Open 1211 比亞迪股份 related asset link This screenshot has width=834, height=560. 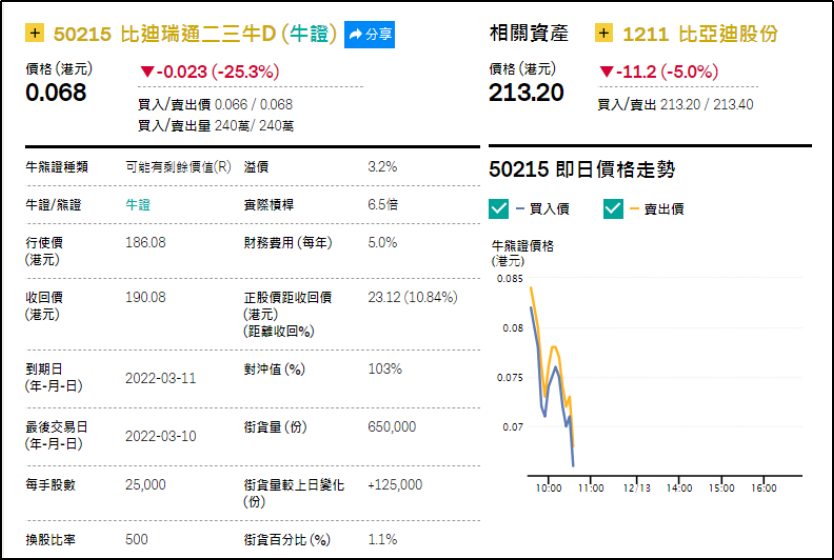[x=700, y=34]
